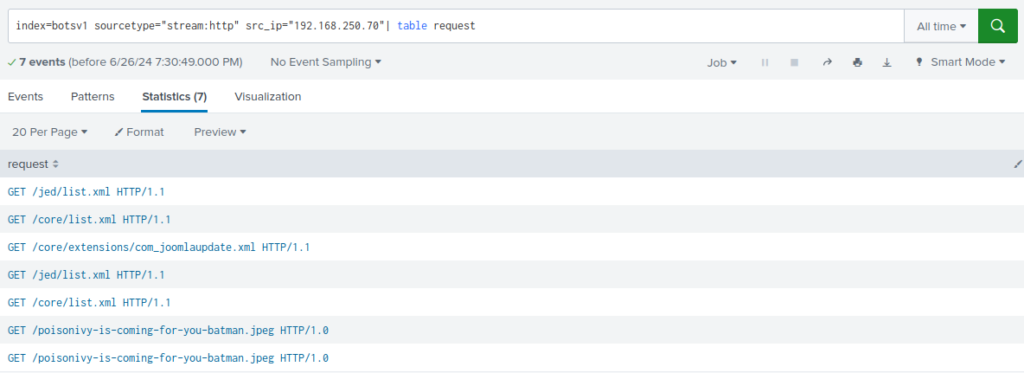Switch to the Events tab
1024x373 pixels.
pyautogui.click(x=25, y=97)
